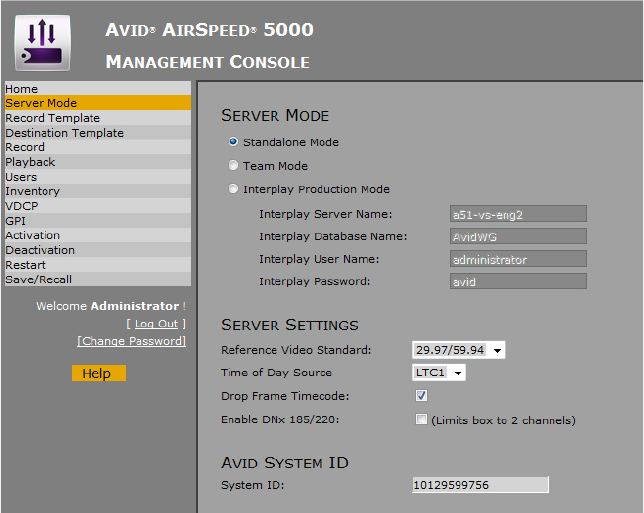
Task: Open the Playback page
Action: (98, 162)
